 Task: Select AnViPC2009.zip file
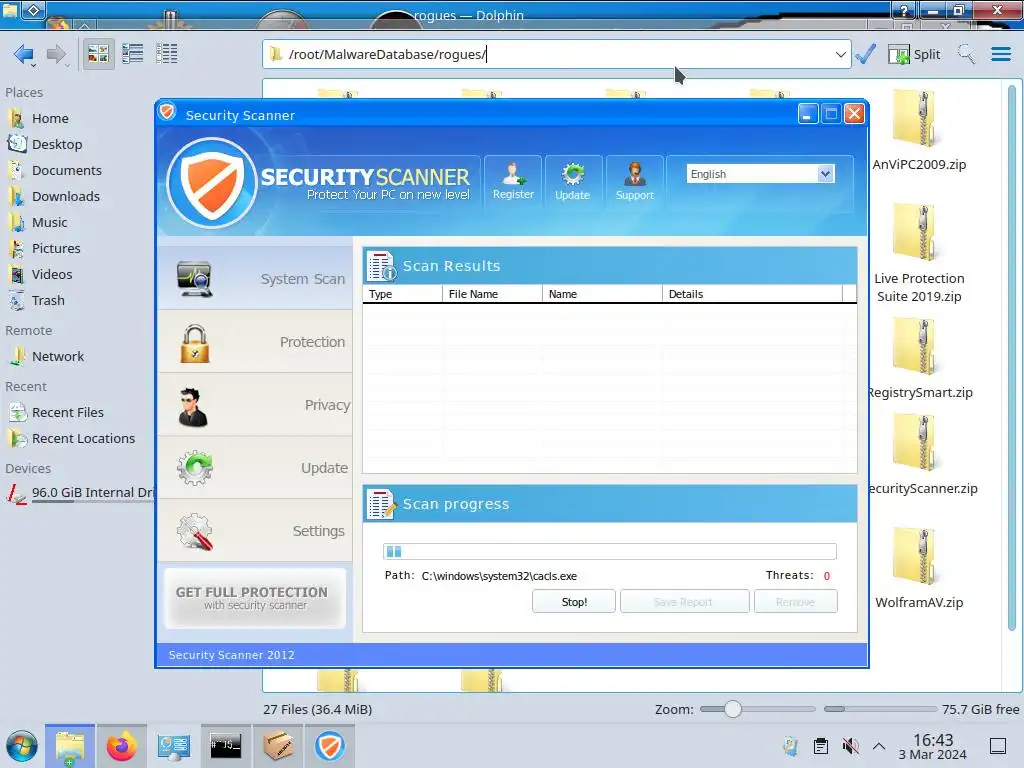click(919, 131)
